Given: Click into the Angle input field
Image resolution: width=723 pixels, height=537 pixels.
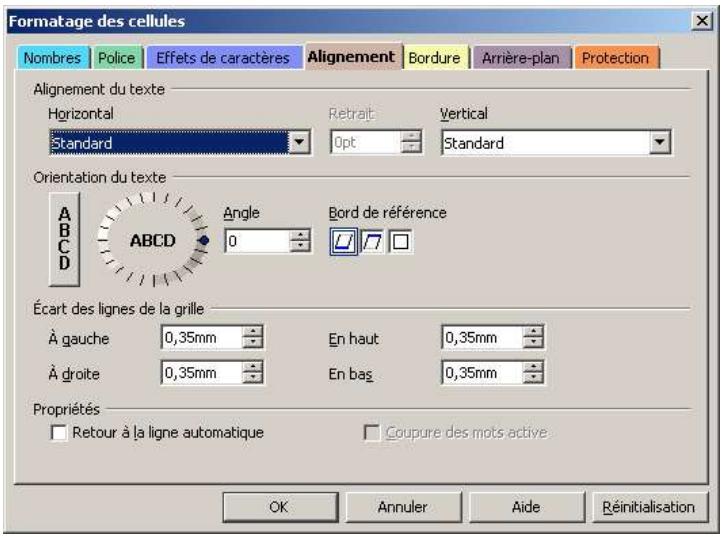Looking at the screenshot, I should pyautogui.click(x=258, y=241).
